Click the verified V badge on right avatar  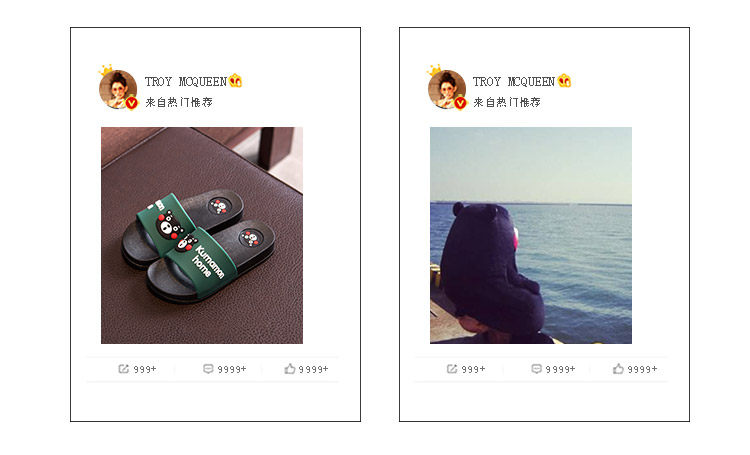(460, 103)
